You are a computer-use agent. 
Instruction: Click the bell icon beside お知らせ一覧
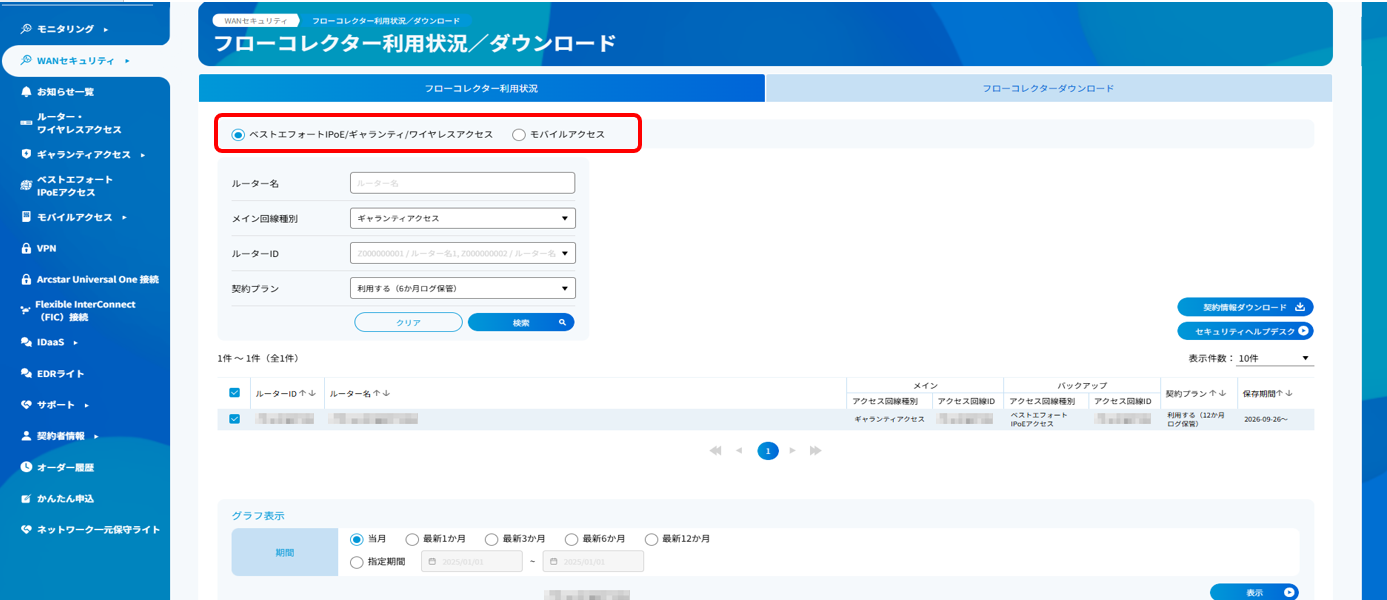tap(26, 91)
